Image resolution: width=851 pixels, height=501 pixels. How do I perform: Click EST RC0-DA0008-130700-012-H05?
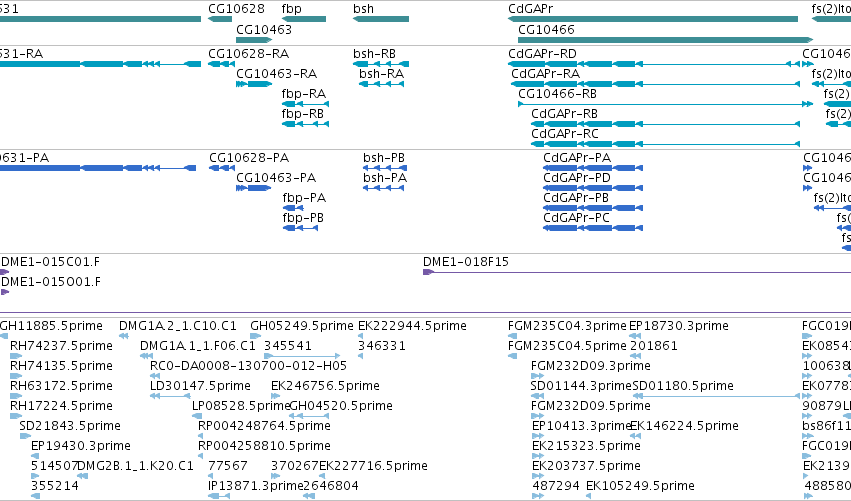pos(248,366)
